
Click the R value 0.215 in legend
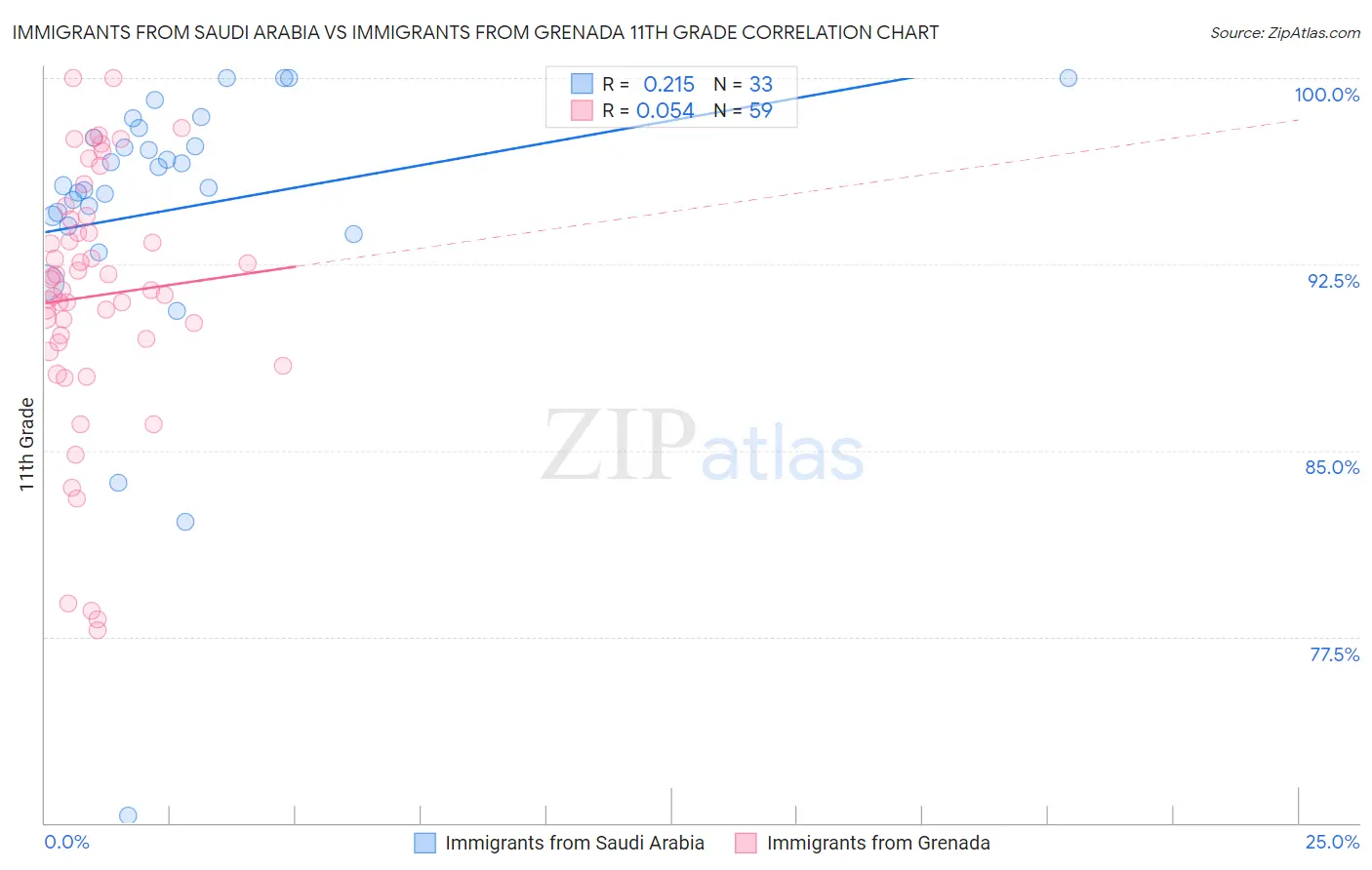pos(668,84)
